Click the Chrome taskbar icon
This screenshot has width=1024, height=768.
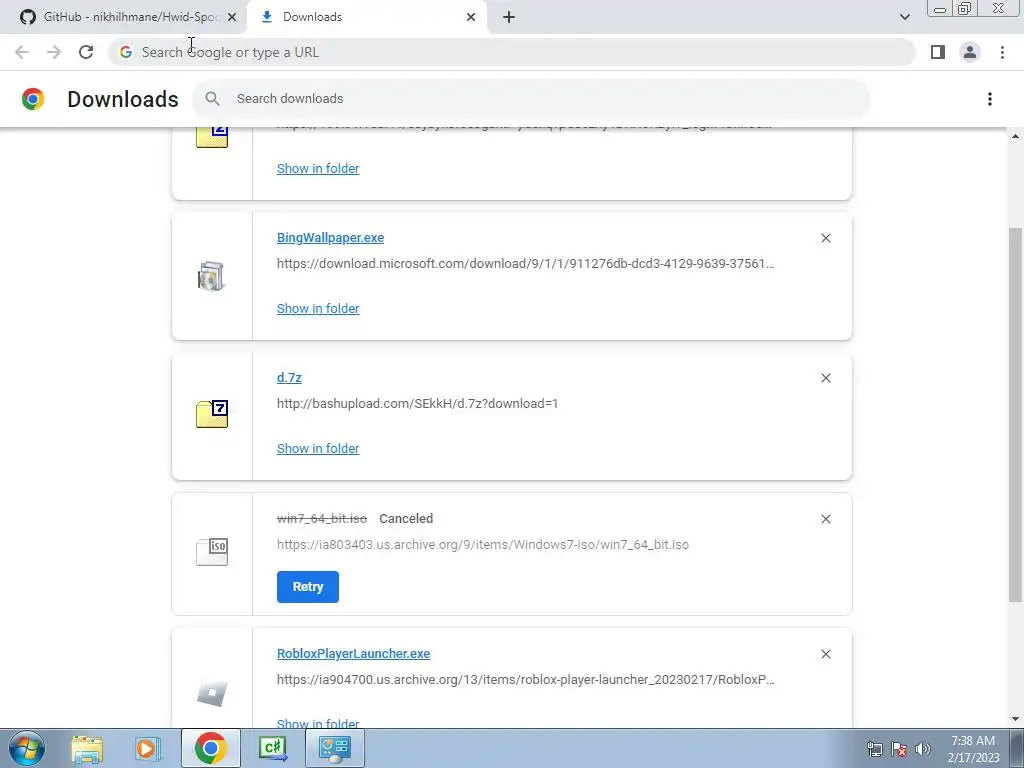[210, 748]
